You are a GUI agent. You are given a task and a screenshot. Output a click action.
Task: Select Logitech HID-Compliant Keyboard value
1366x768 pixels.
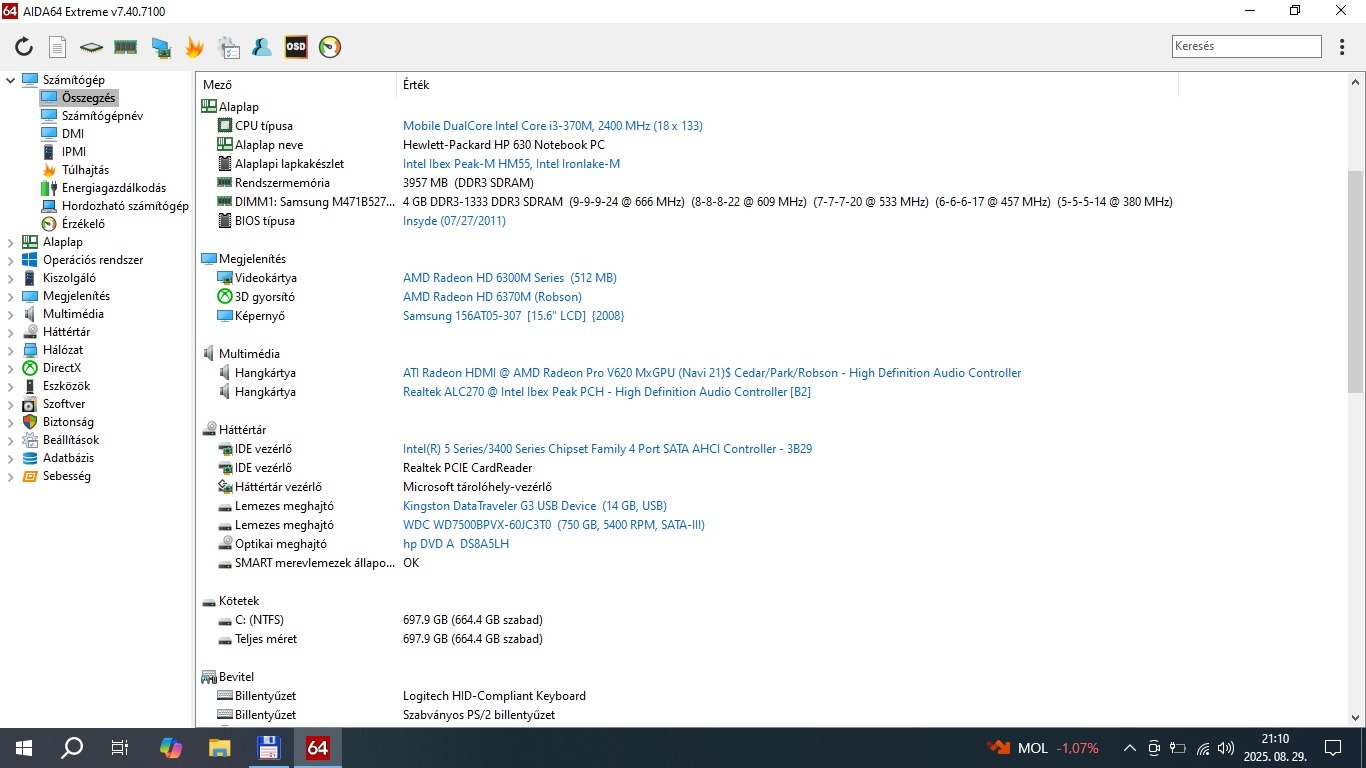494,696
